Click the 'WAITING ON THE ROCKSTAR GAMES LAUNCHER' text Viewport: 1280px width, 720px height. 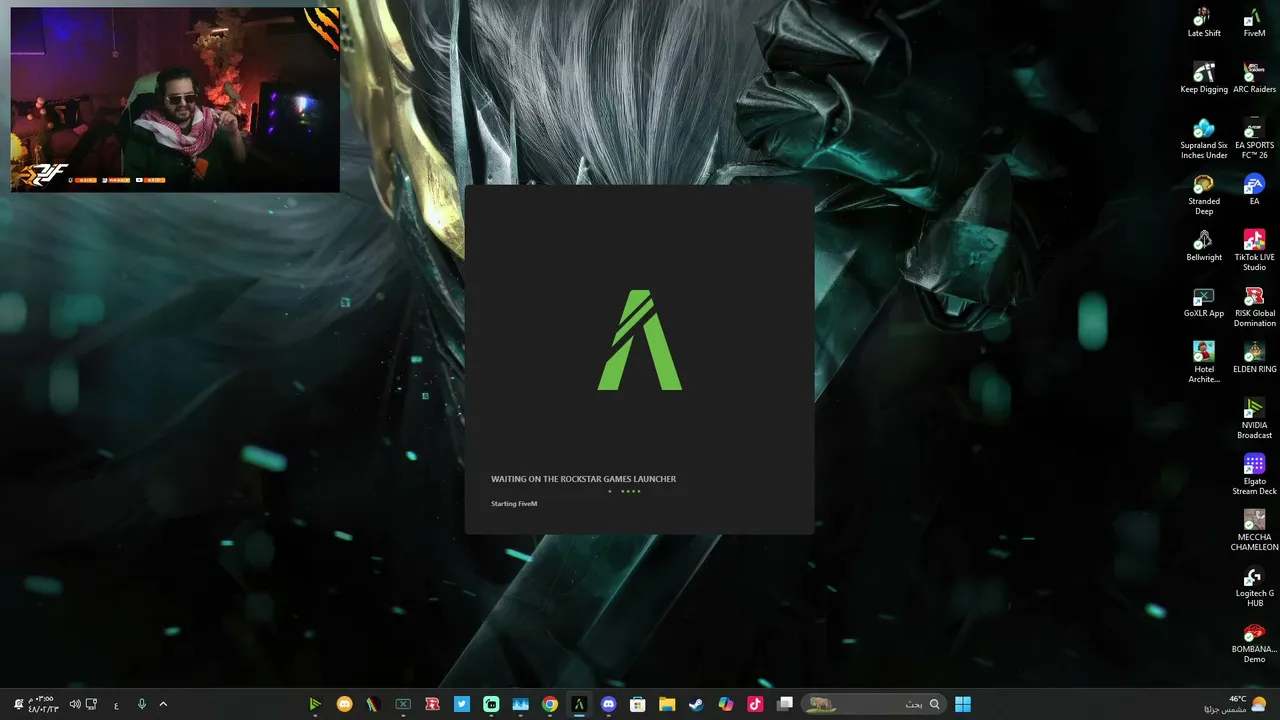coord(583,479)
